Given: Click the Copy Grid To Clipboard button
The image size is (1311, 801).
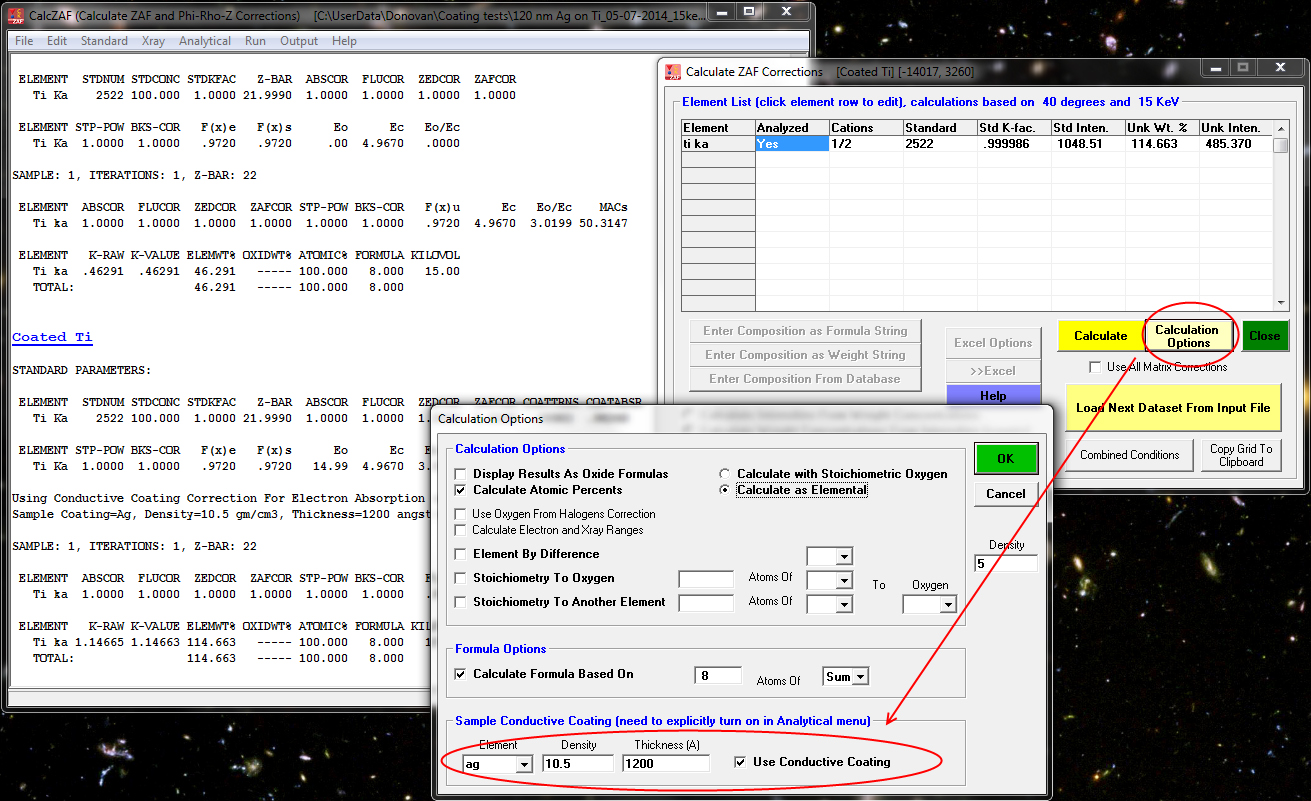Looking at the screenshot, I should tap(1240, 455).
